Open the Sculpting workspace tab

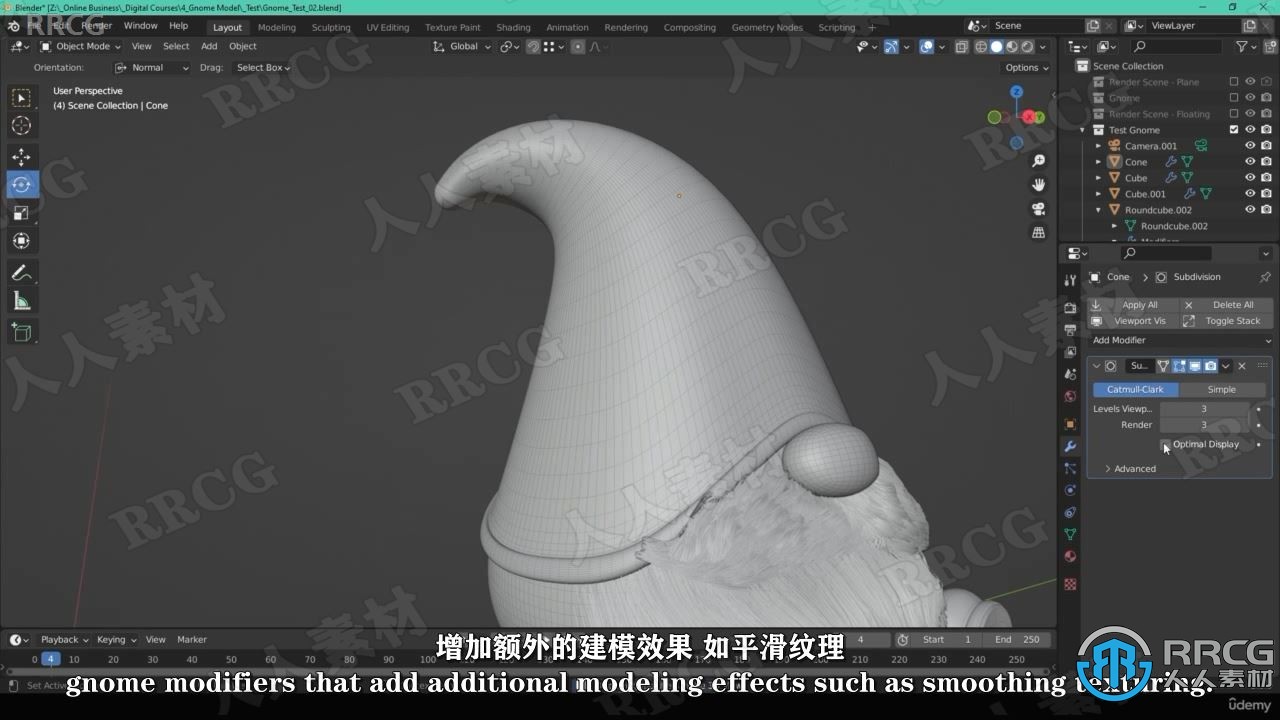pos(331,27)
